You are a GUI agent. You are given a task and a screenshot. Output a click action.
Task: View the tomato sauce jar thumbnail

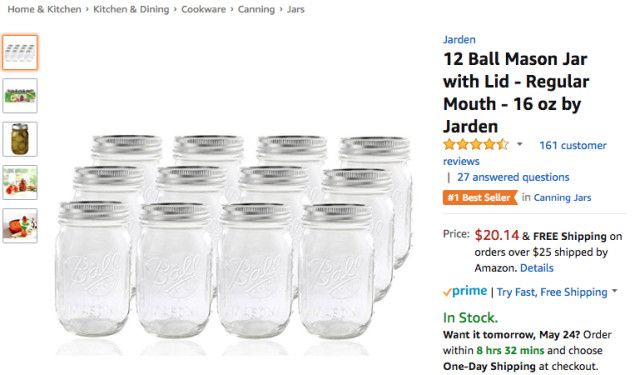[20, 226]
